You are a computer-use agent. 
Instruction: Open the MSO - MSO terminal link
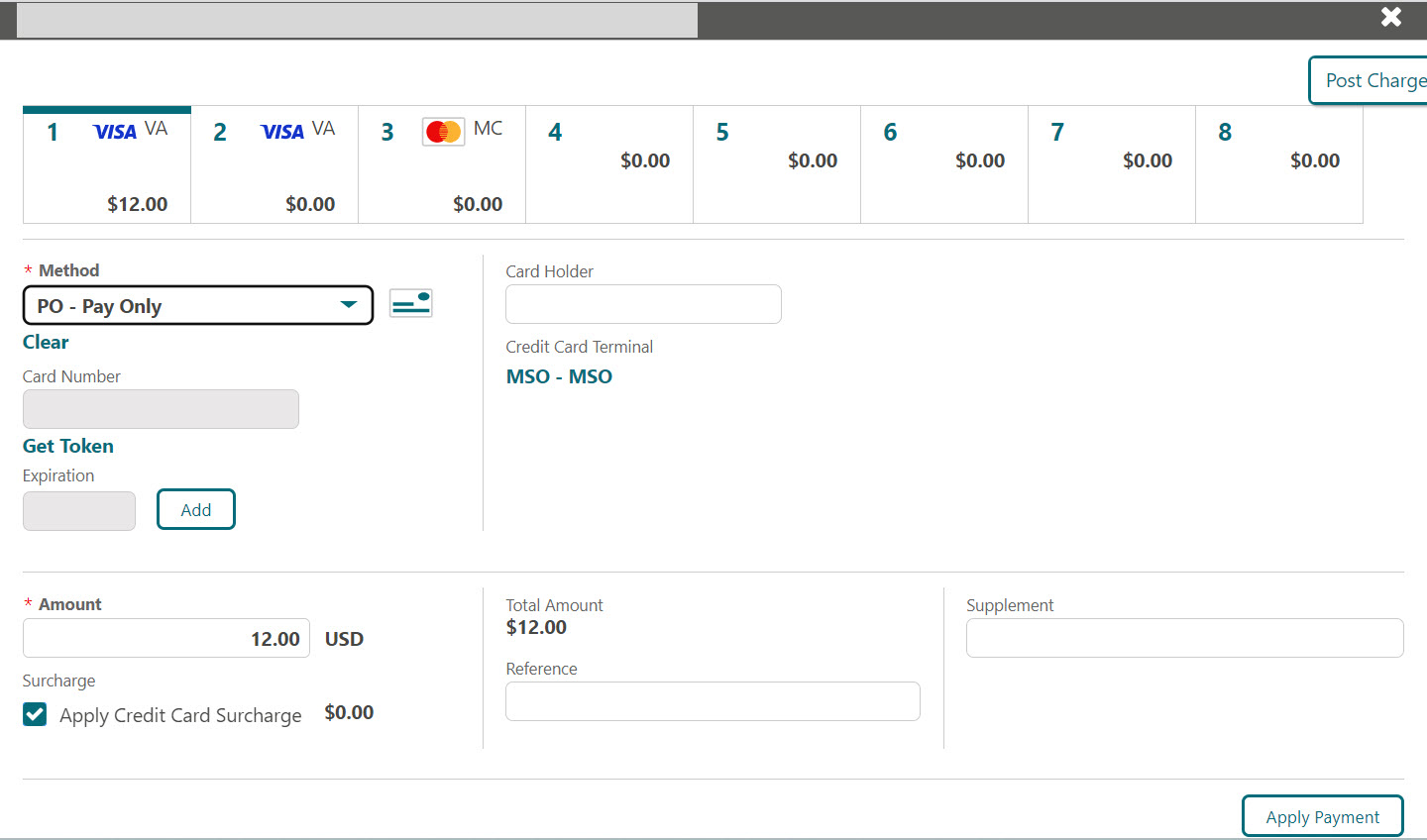tap(559, 376)
